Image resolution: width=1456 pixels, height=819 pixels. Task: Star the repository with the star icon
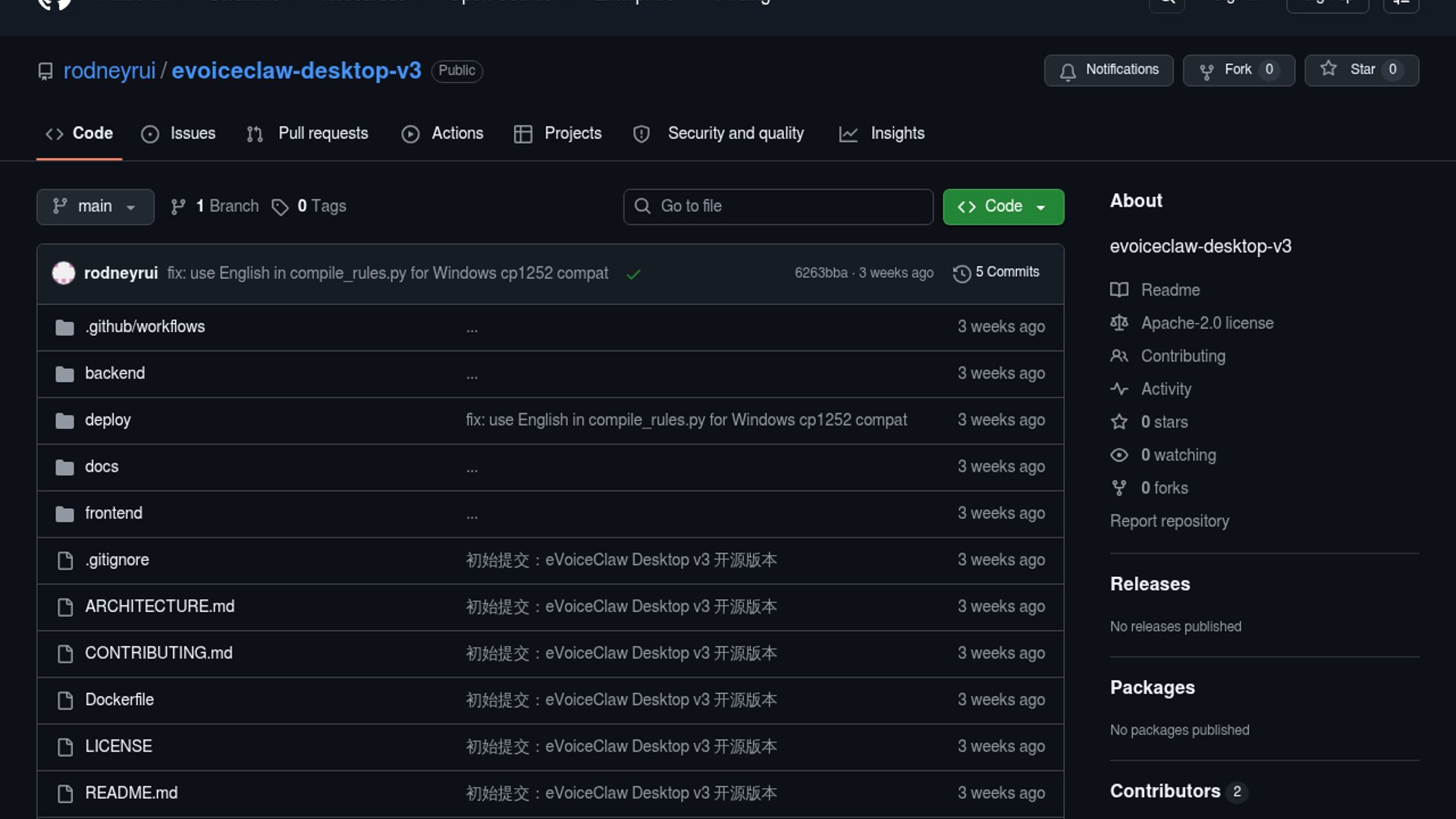coord(1329,69)
